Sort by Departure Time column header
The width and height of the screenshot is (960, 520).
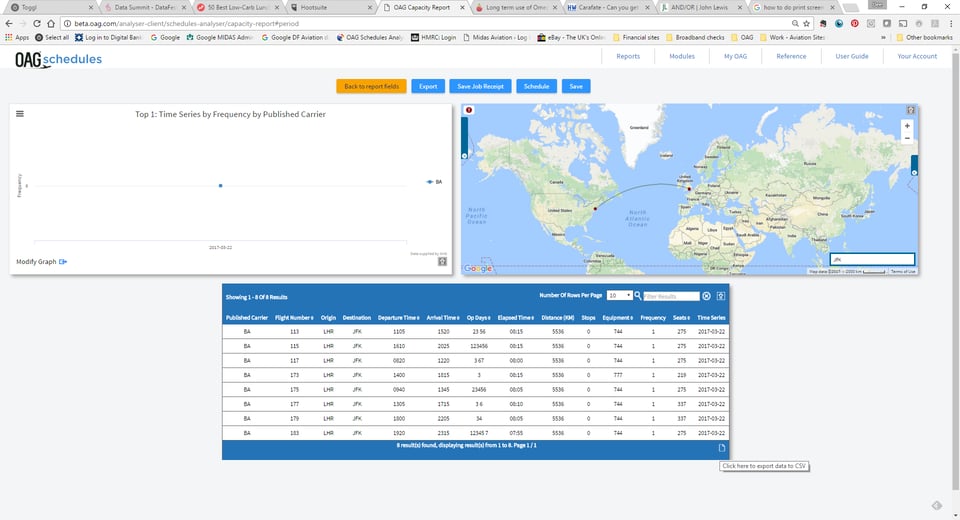coord(399,318)
